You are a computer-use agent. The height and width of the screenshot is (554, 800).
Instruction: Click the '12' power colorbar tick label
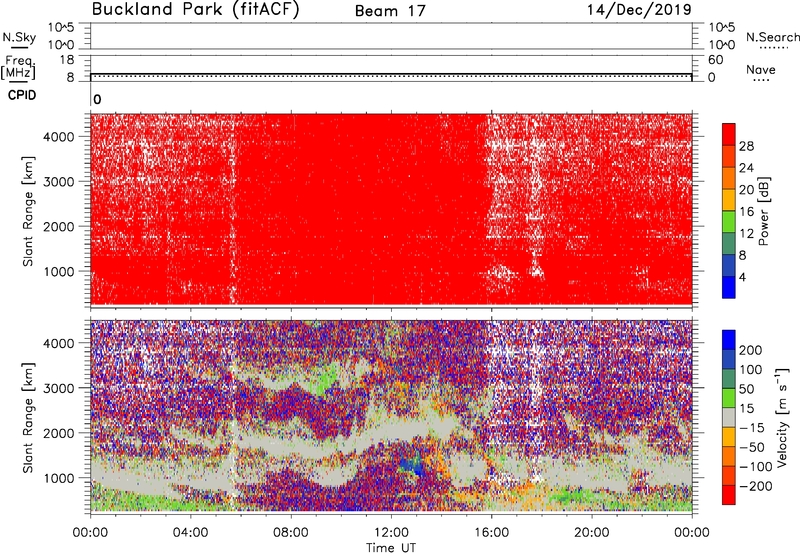[x=746, y=234]
